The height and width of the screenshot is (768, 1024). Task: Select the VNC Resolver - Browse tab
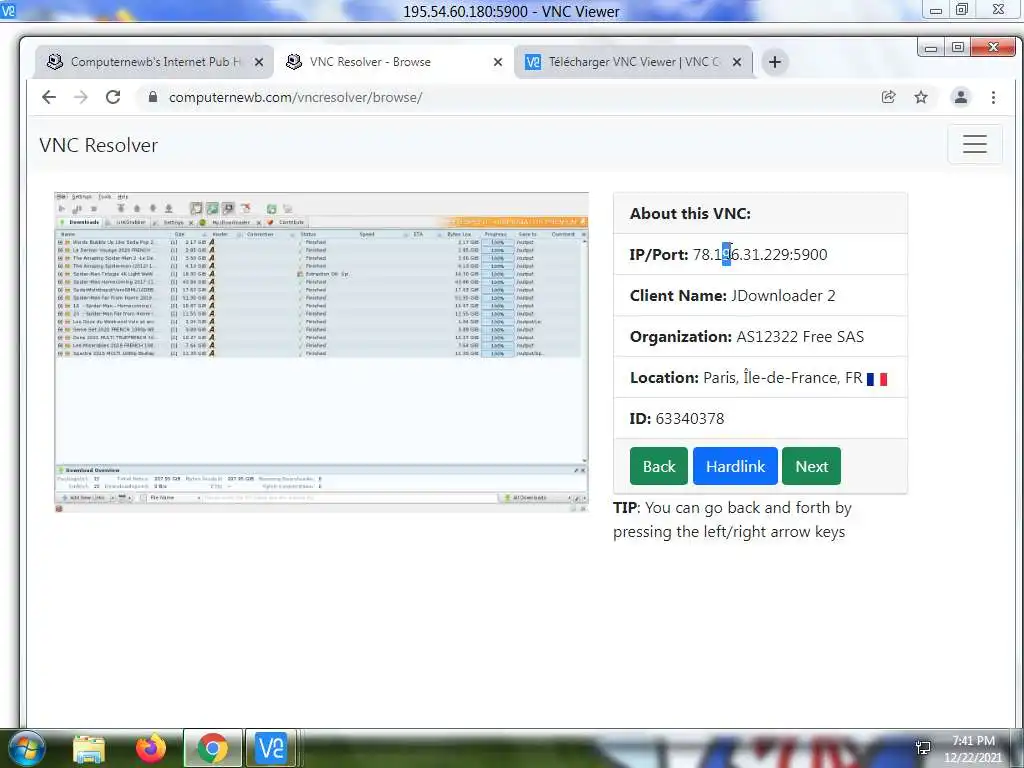(x=394, y=62)
